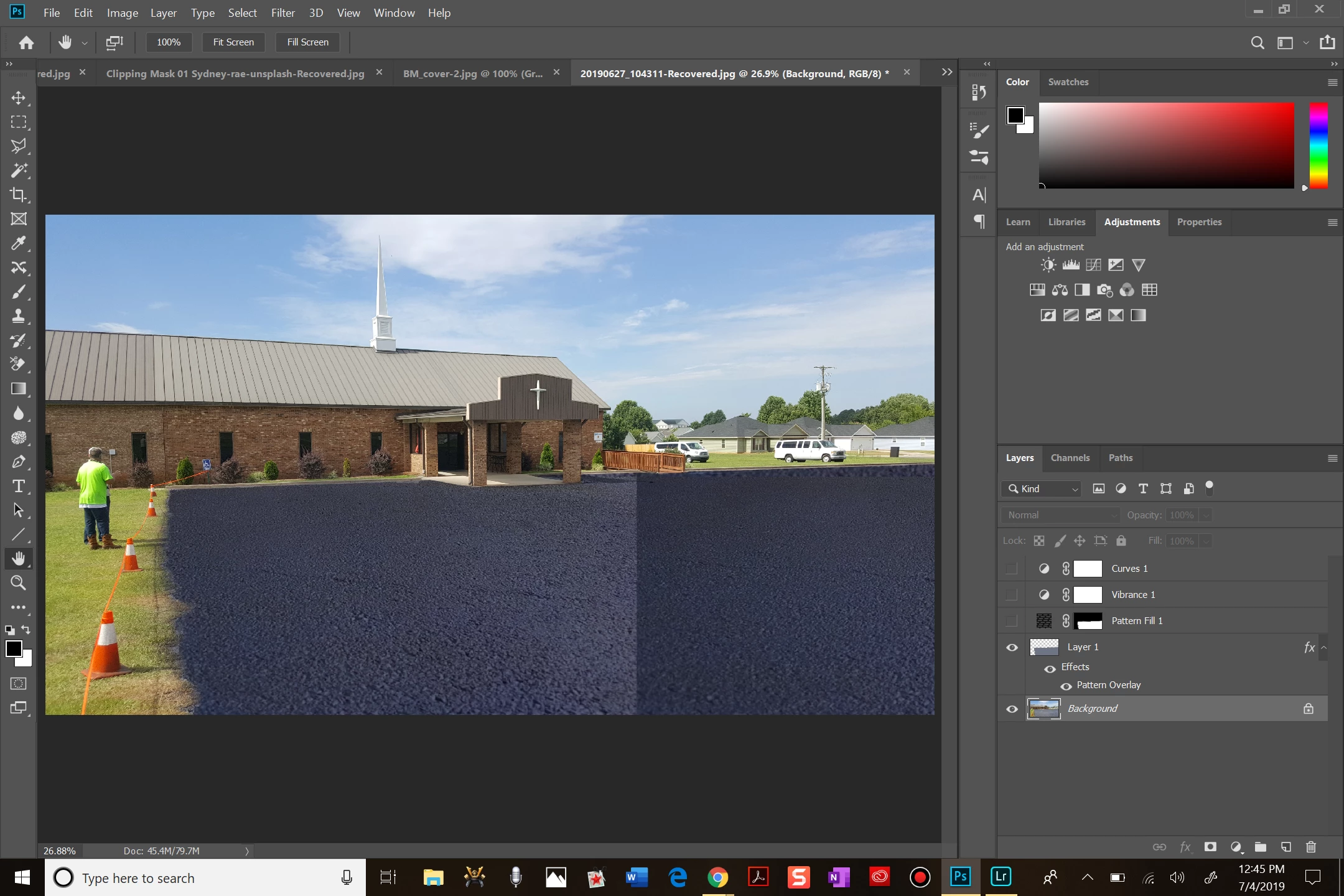Select the Horizontal Type tool
Viewport: 1344px width, 896px height.
click(19, 486)
